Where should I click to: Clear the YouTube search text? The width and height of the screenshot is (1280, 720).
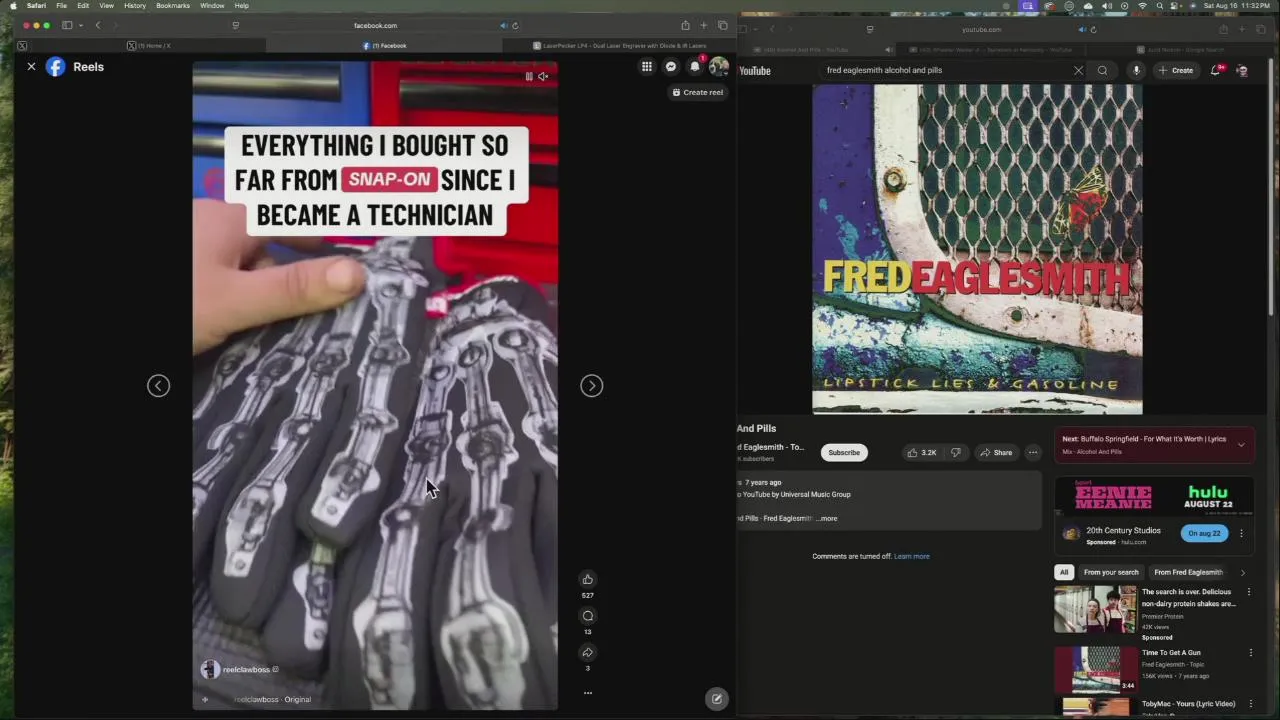tap(1078, 71)
